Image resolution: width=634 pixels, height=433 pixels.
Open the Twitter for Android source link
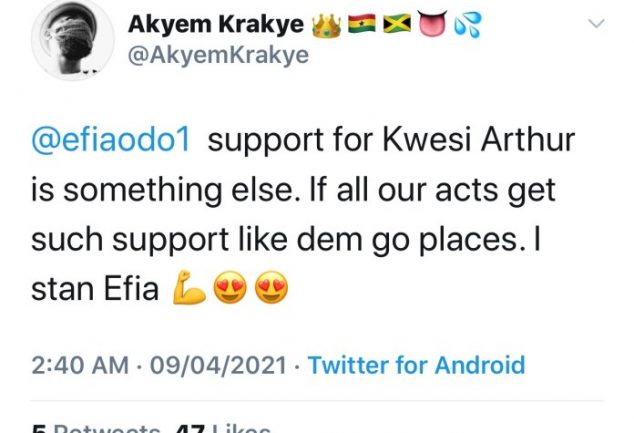416,365
